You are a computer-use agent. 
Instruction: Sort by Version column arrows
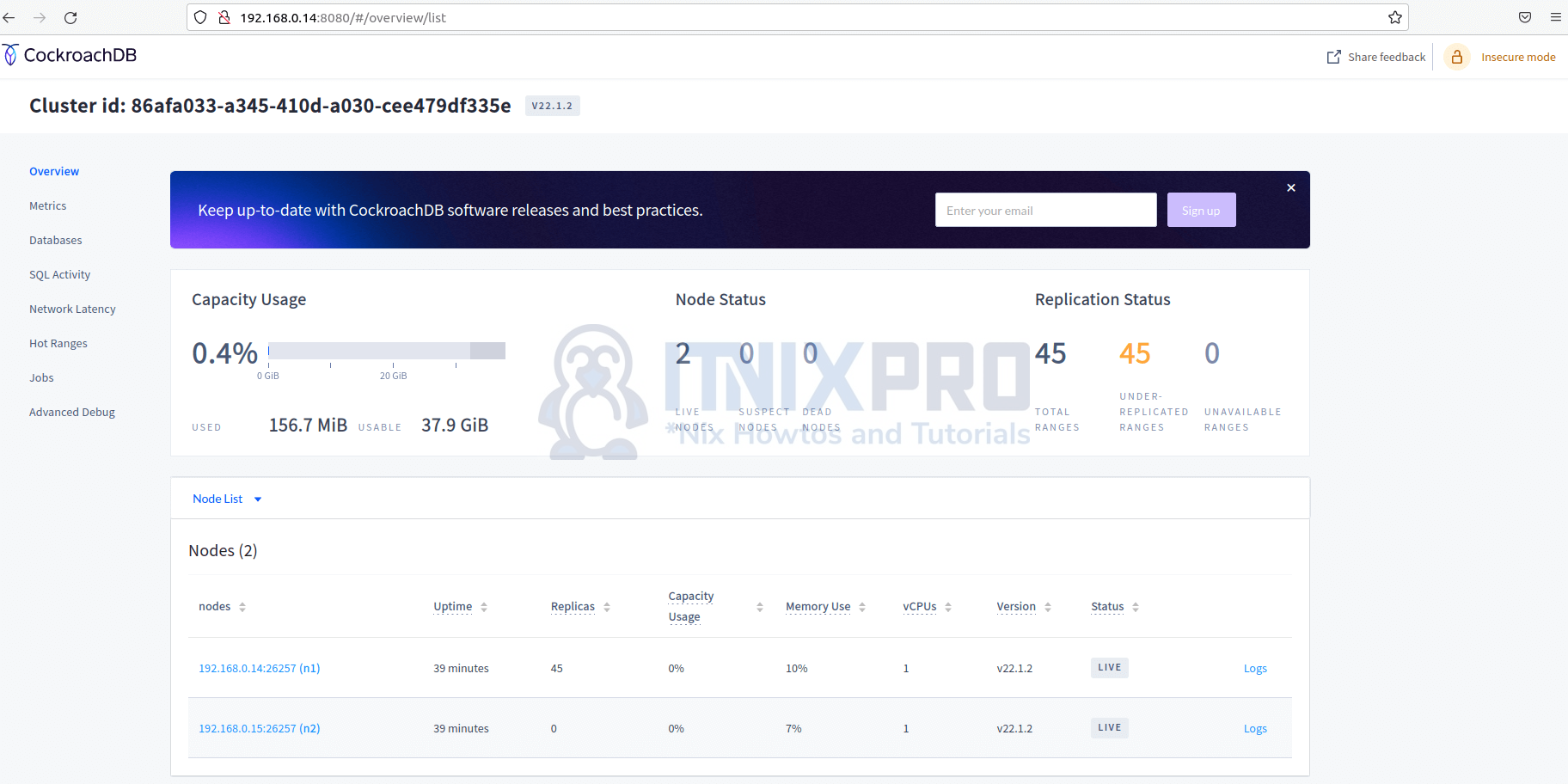1047,607
